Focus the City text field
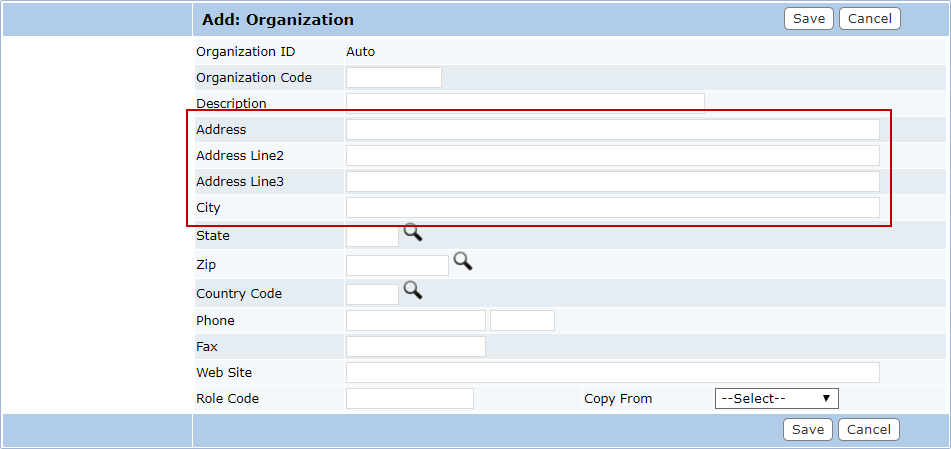This screenshot has height=449, width=951. point(613,208)
